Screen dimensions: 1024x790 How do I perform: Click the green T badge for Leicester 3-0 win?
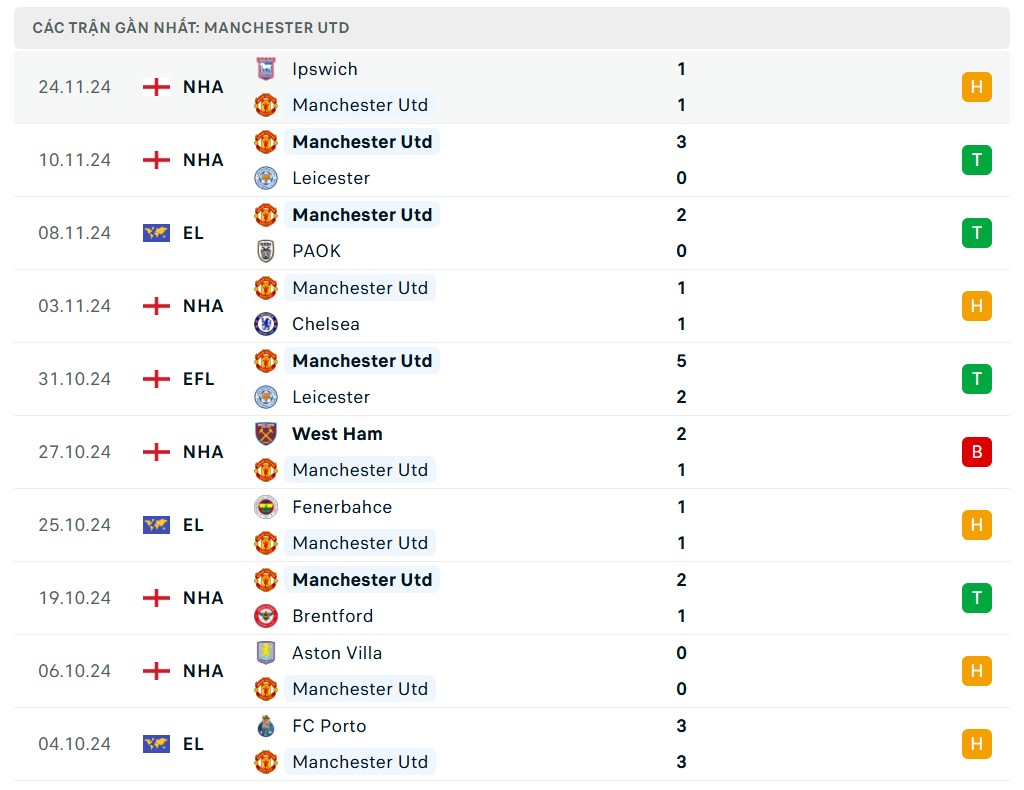tap(976, 160)
